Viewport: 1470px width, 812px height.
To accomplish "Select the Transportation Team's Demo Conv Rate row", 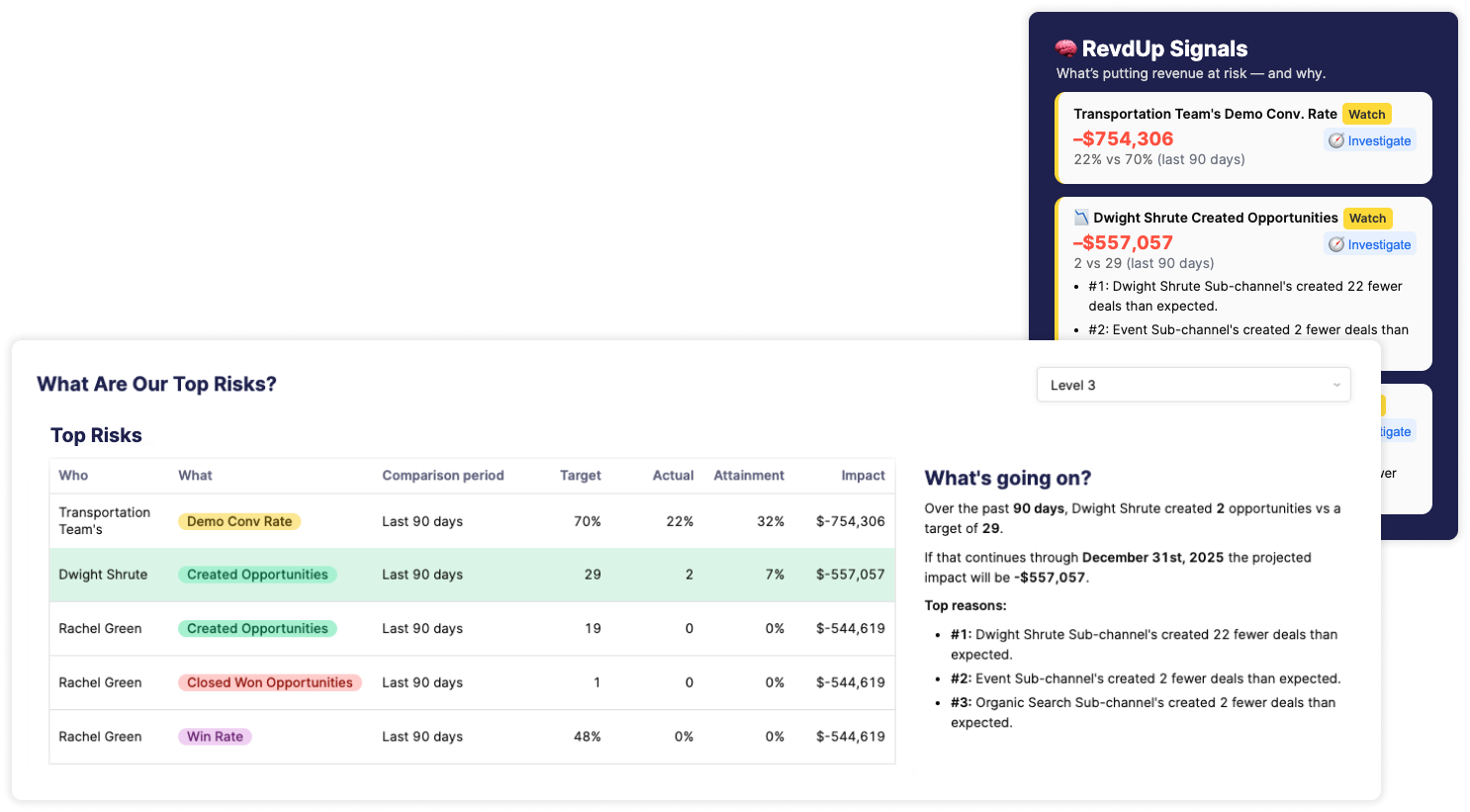I will coord(472,521).
